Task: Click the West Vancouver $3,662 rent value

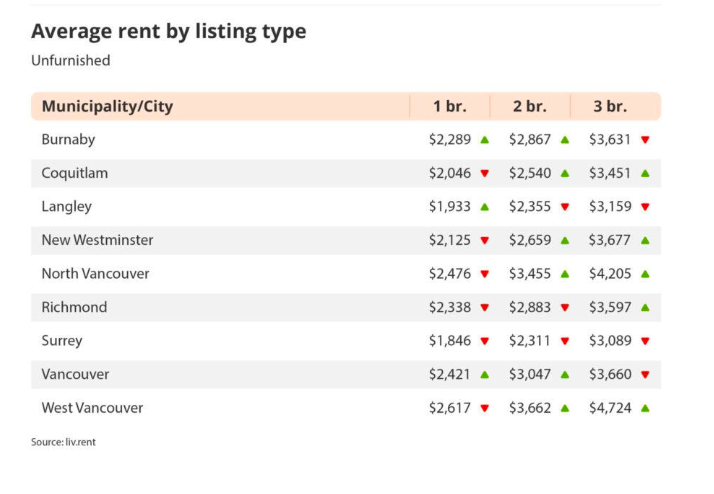Action: tap(530, 408)
